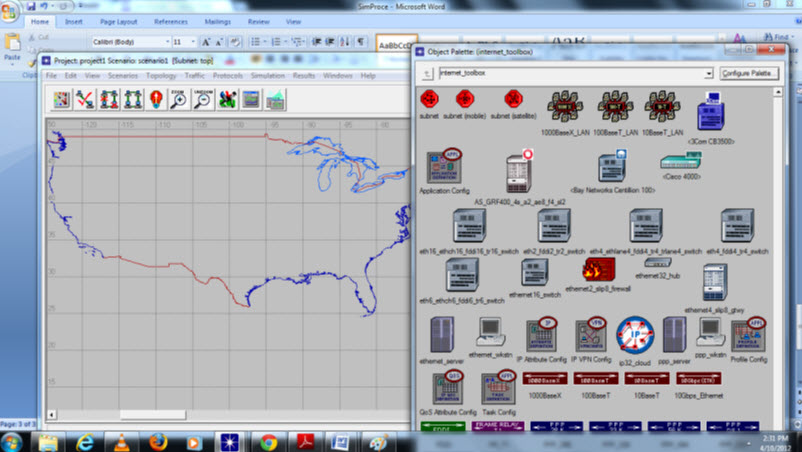Select the AS_GRF400 router icon
Image resolution: width=802 pixels, height=452 pixels.
pos(519,172)
